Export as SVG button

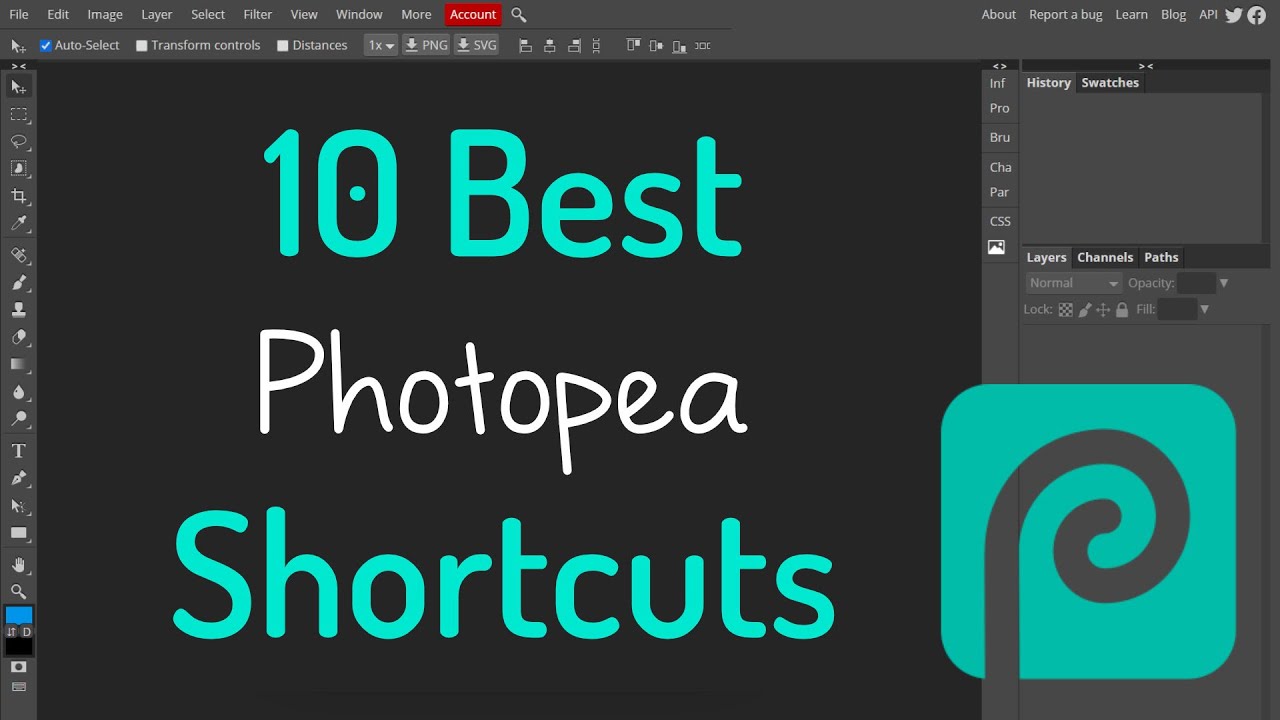point(476,45)
